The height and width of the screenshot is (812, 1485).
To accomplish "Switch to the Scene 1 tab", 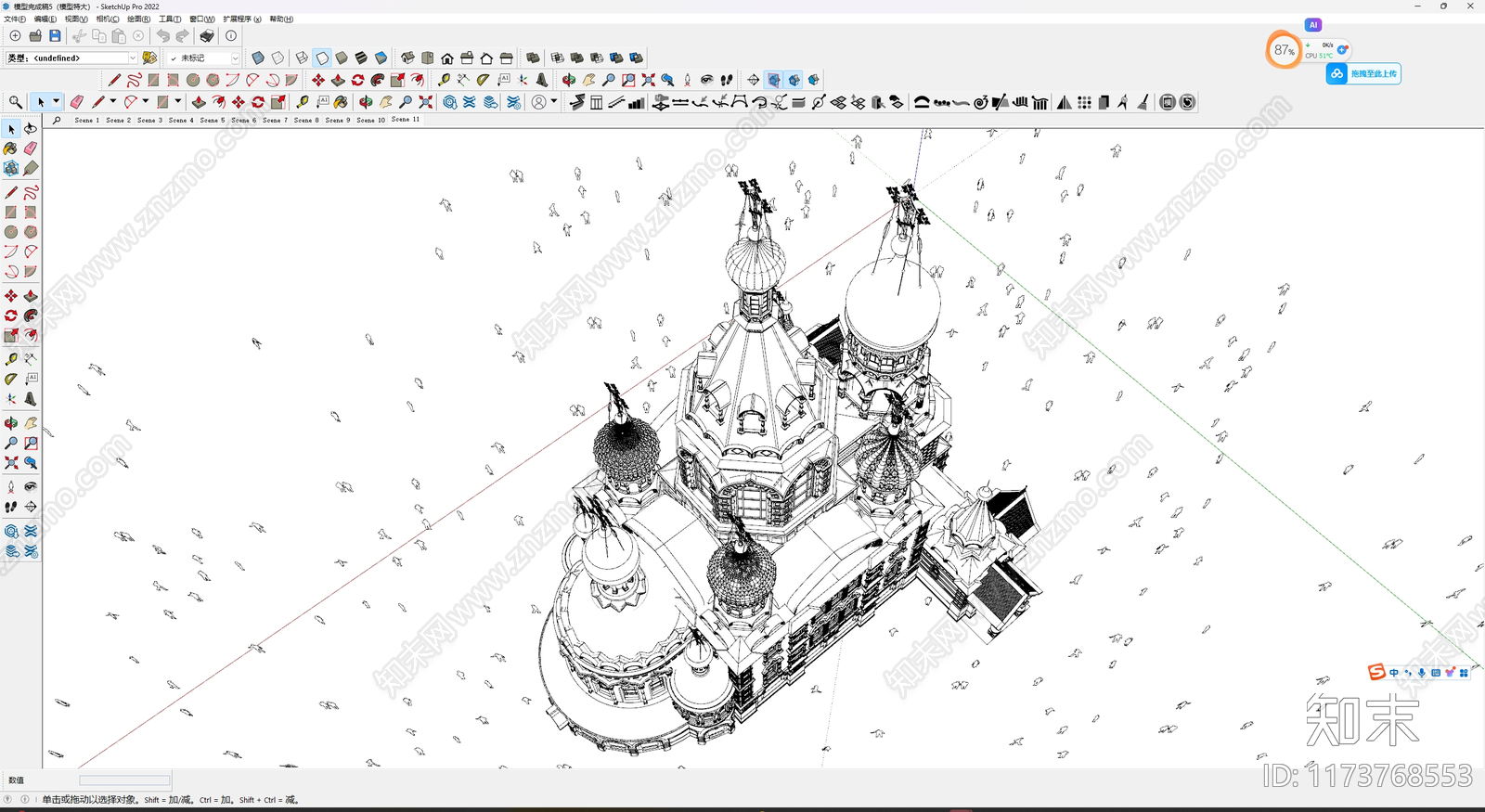I will point(86,120).
